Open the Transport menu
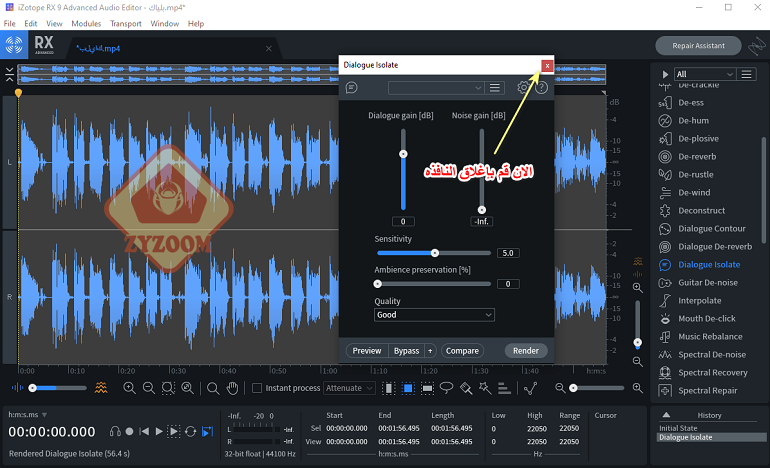The height and width of the screenshot is (468, 770). pos(125,23)
